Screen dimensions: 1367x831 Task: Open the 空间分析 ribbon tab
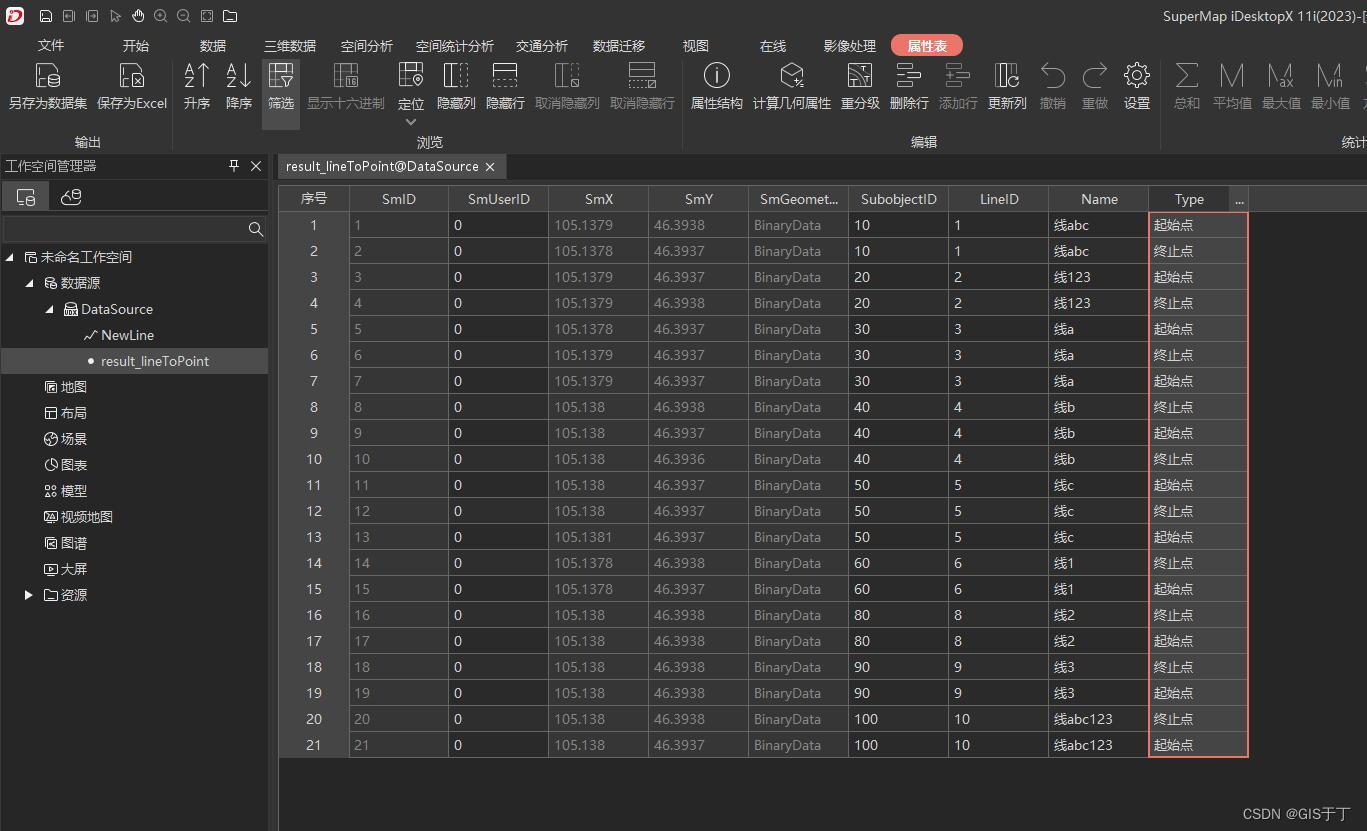367,46
